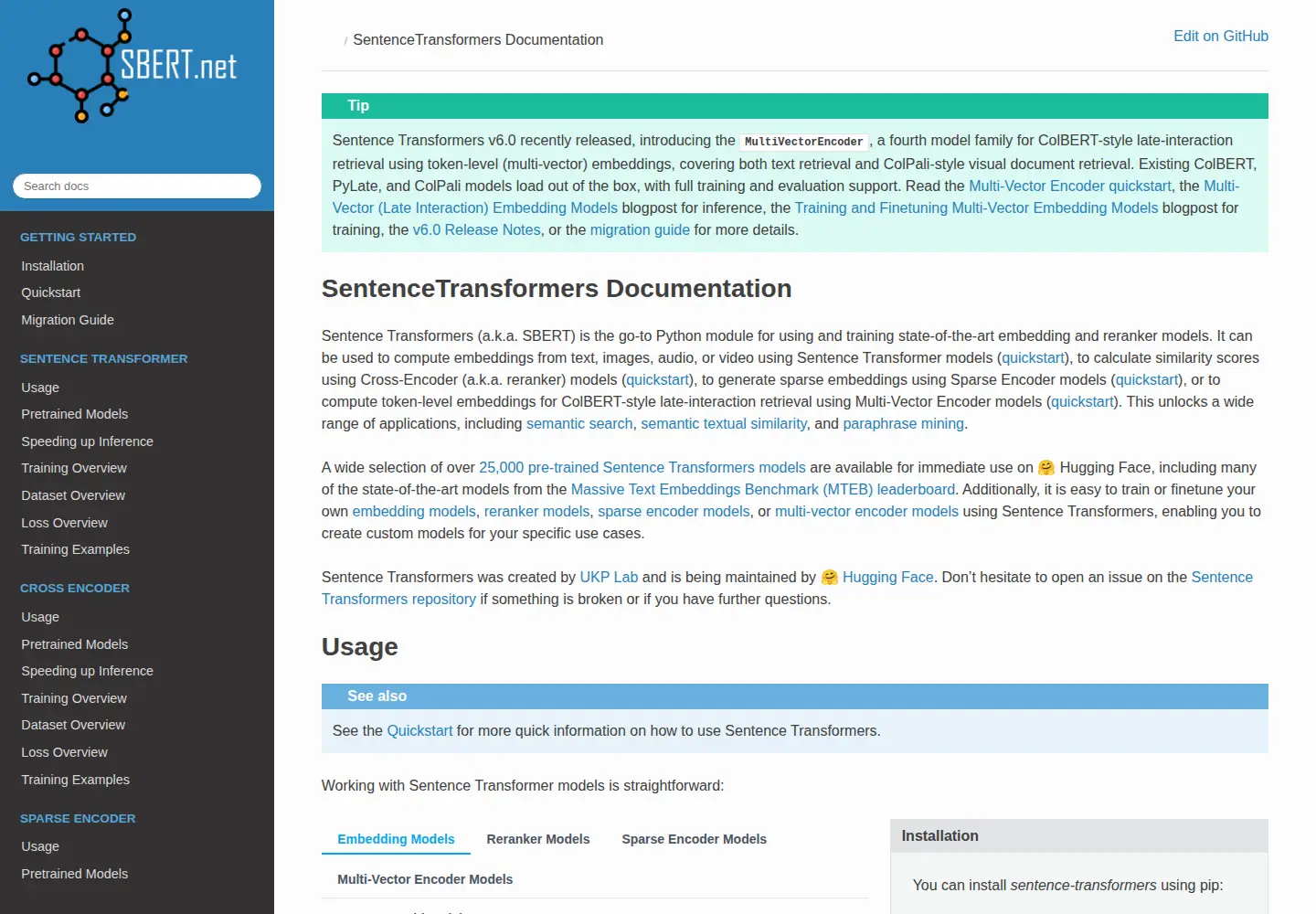This screenshot has width=1316, height=914.
Task: Open 25,000 pre-trained Sentence Transformers models link
Action: pos(642,467)
